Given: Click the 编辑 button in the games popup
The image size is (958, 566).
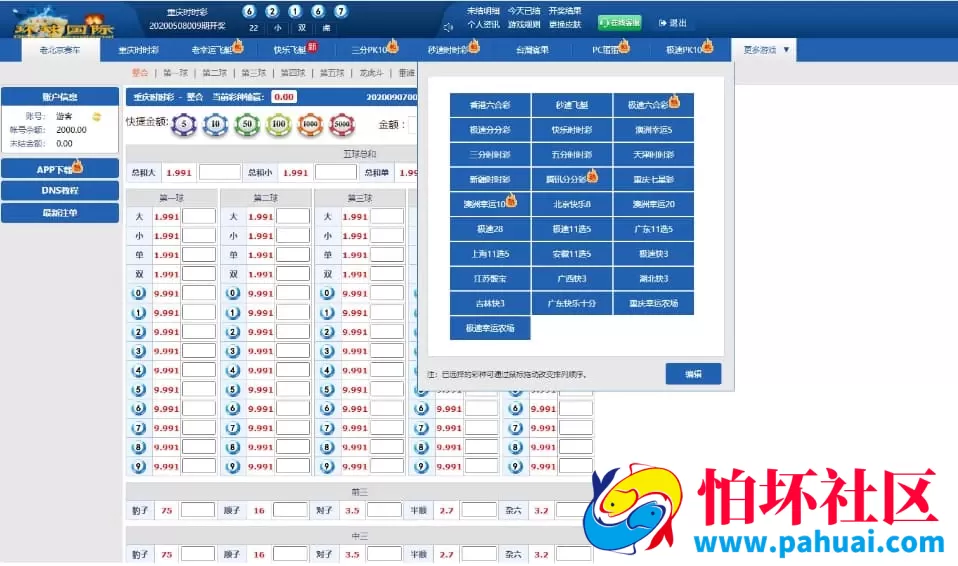Looking at the screenshot, I should point(693,374).
